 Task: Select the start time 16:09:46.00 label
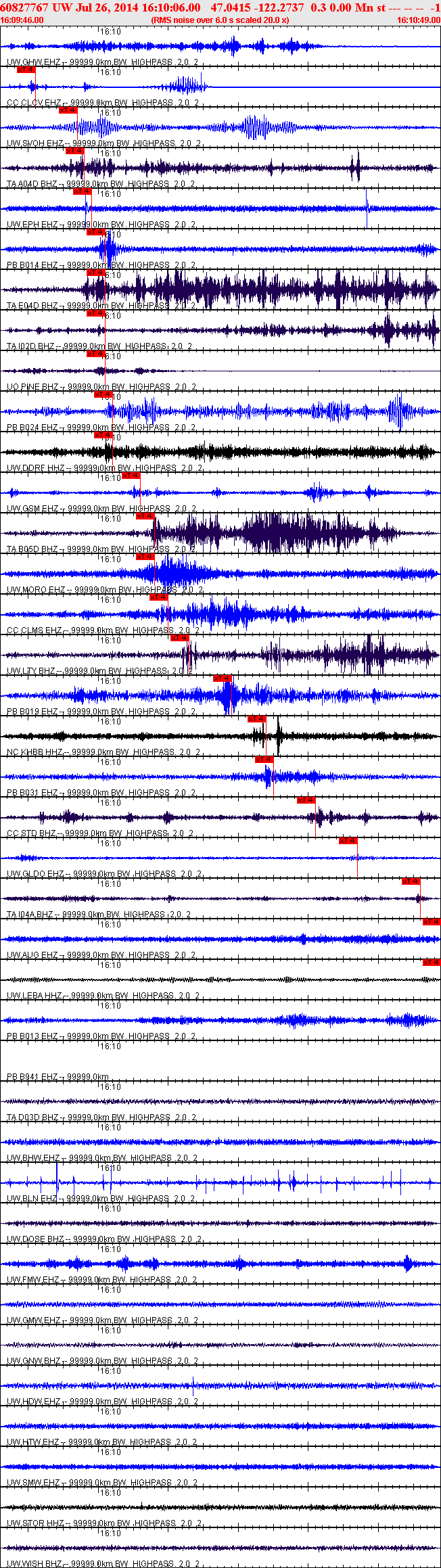(22, 20)
